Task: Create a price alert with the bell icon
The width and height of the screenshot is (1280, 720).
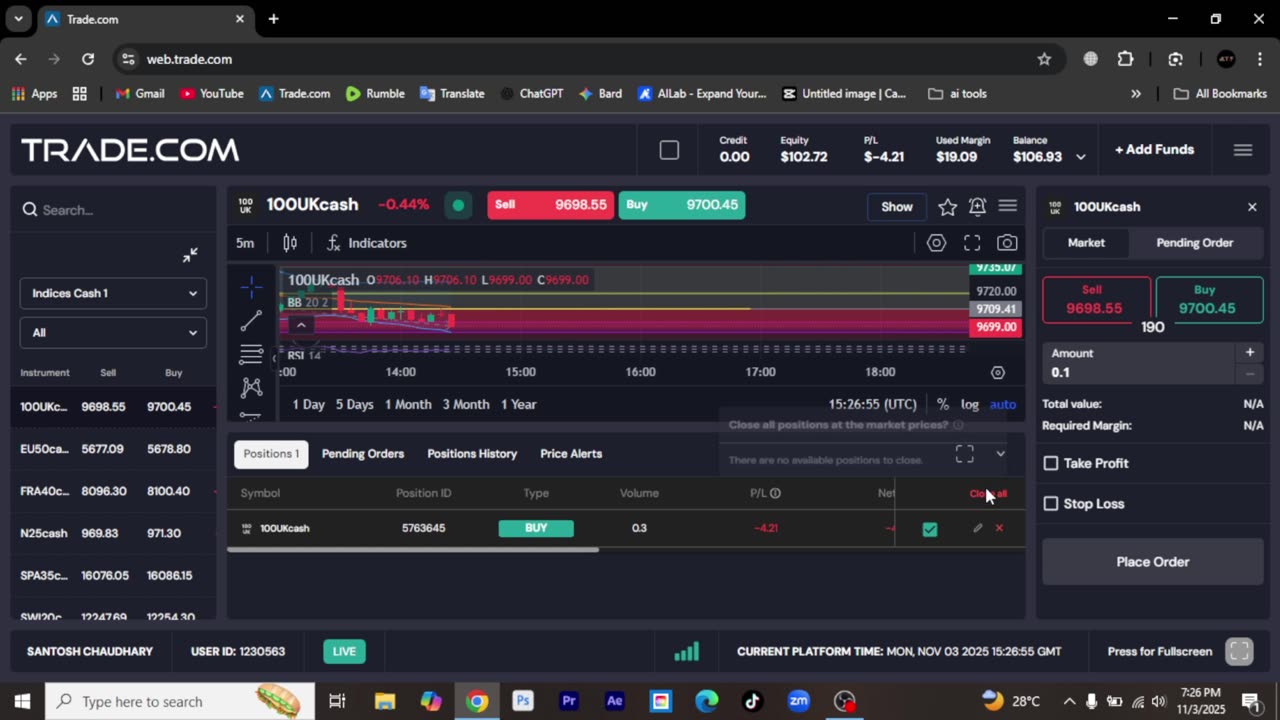Action: (x=977, y=207)
